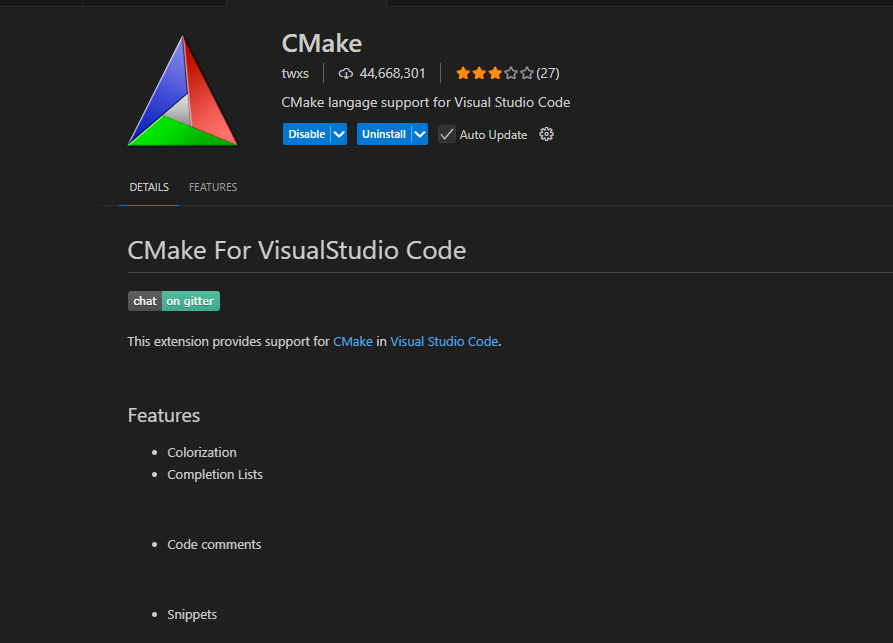893x643 pixels.
Task: Click the 44,668,301 install count
Action: click(x=392, y=73)
